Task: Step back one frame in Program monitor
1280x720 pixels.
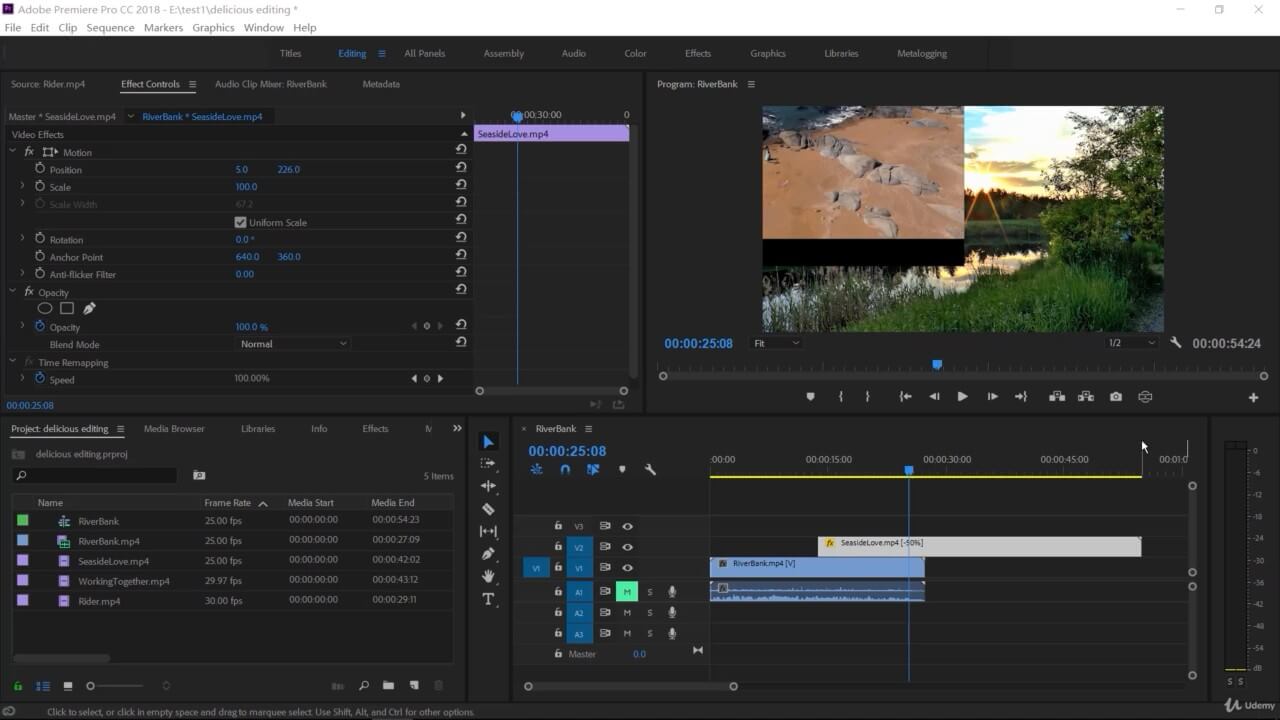Action: [x=934, y=397]
